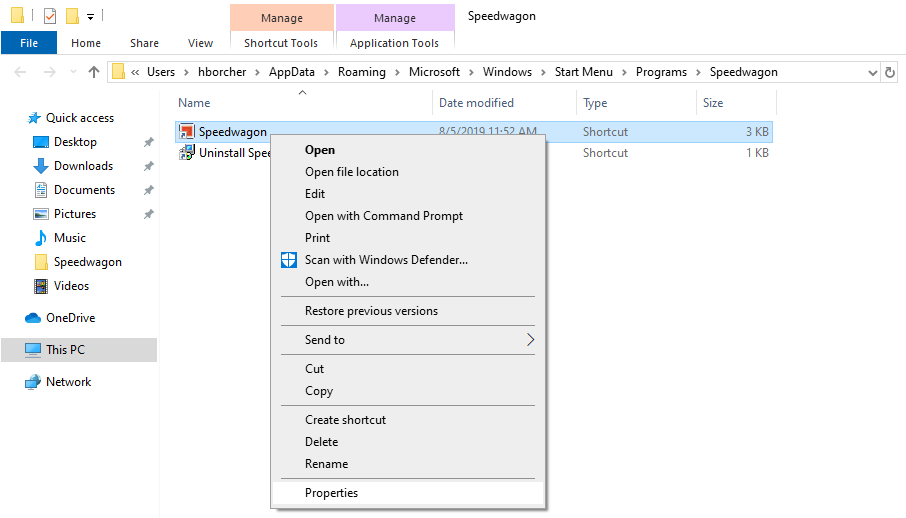Open Downloads in Quick access
Screen dimensions: 906x518
(x=83, y=166)
